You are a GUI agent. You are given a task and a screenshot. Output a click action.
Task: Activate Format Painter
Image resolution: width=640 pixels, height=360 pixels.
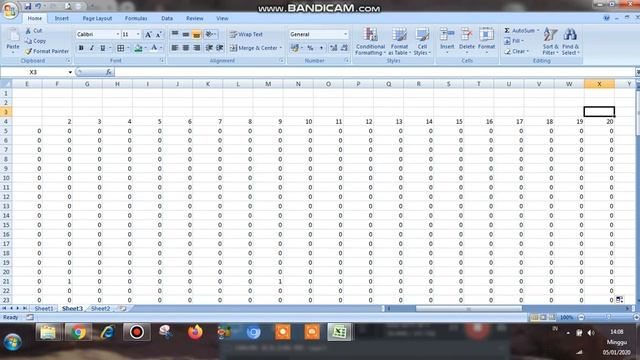[x=47, y=51]
